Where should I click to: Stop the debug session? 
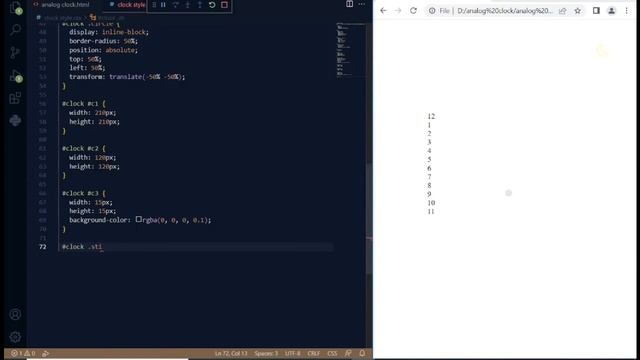pos(224,5)
